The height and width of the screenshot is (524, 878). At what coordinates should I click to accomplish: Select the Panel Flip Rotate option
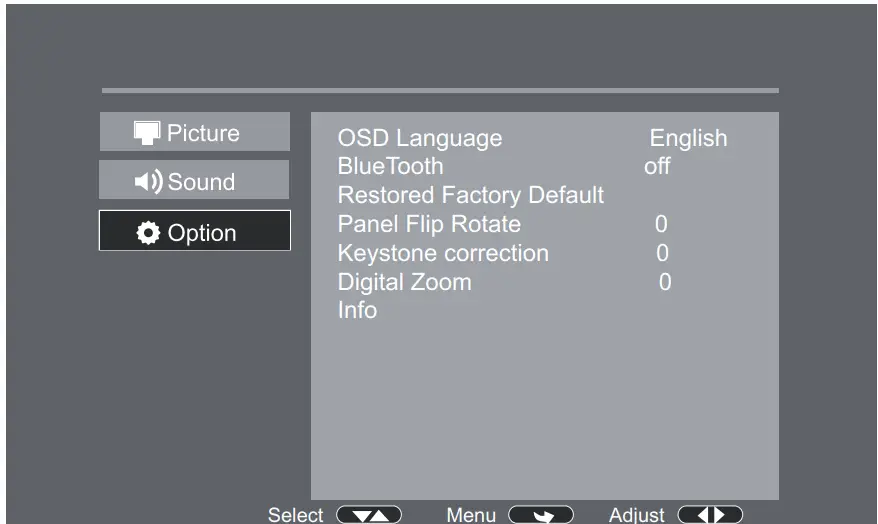[429, 224]
